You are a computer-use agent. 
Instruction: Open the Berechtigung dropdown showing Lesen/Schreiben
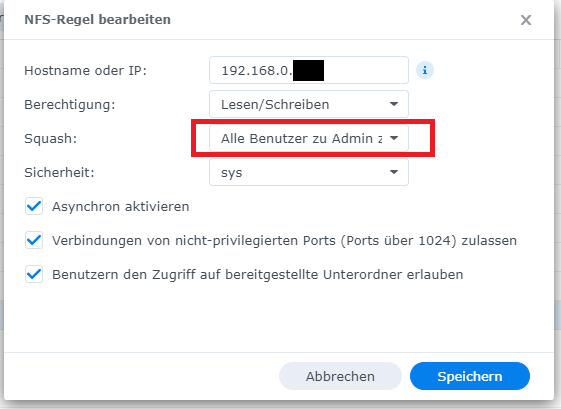pos(309,104)
